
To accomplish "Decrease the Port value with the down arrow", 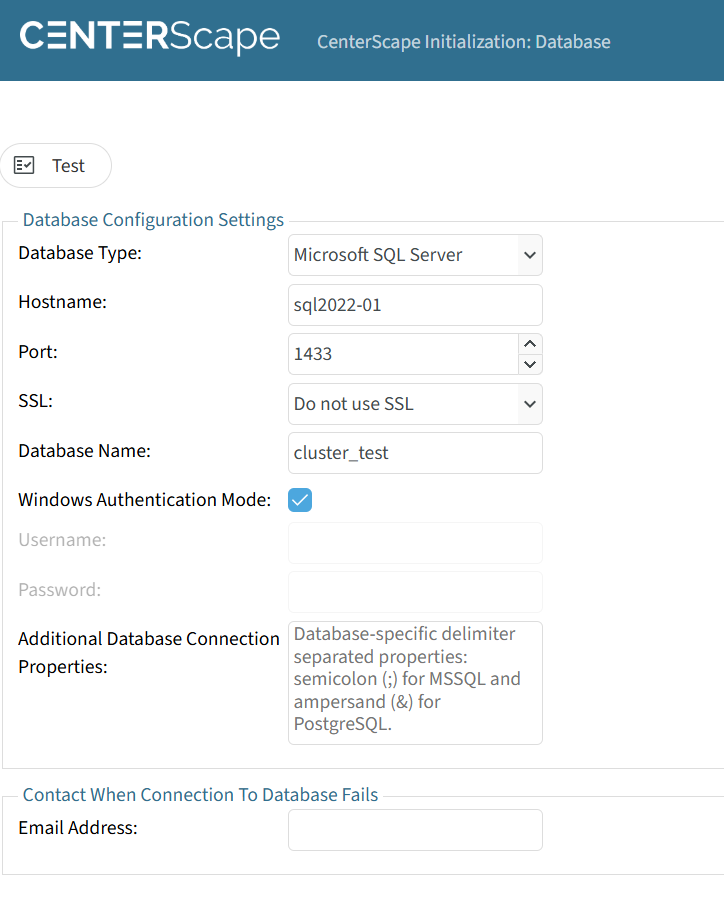I will click(530, 365).
